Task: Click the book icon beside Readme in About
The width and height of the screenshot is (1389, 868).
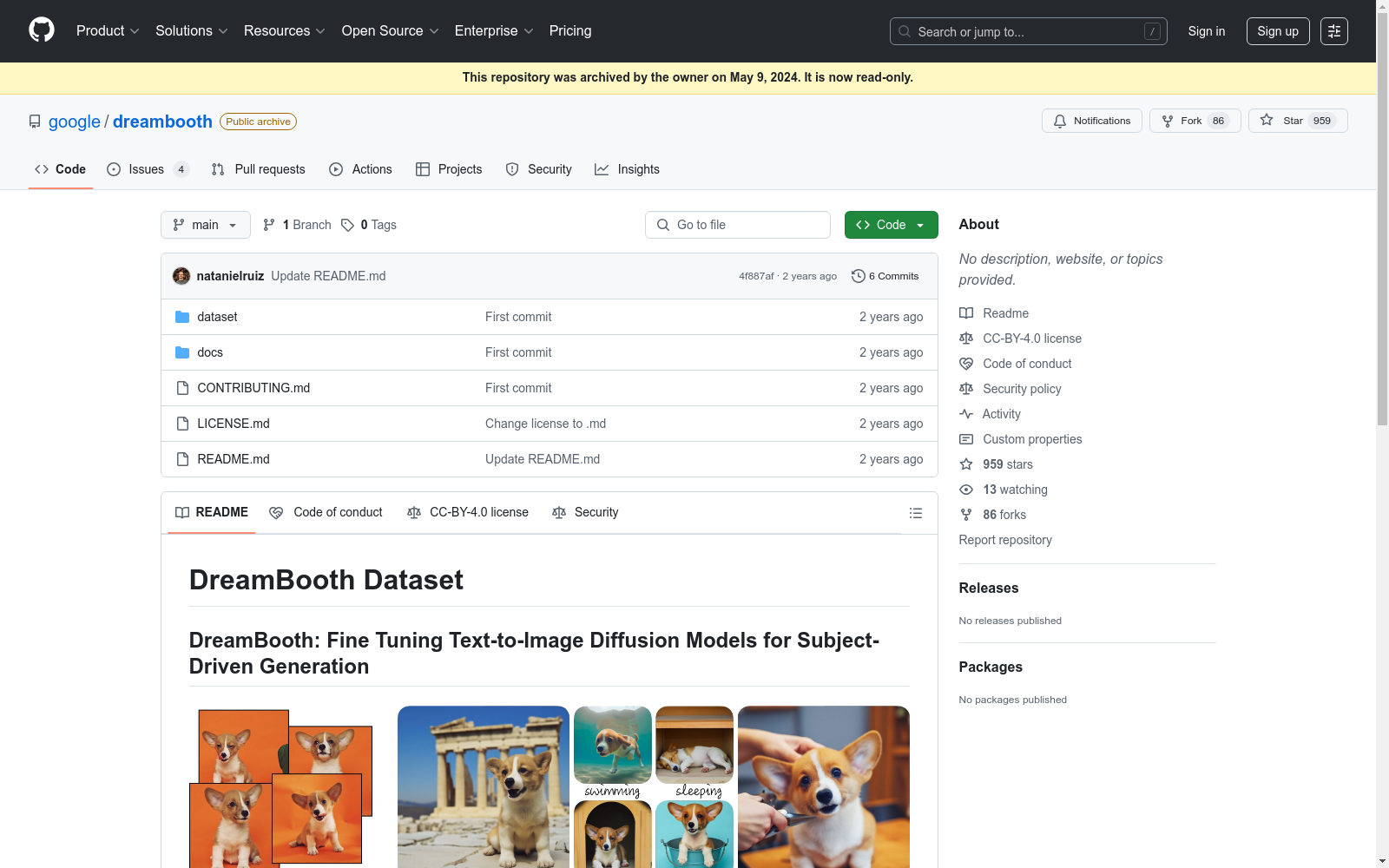Action: point(966,313)
